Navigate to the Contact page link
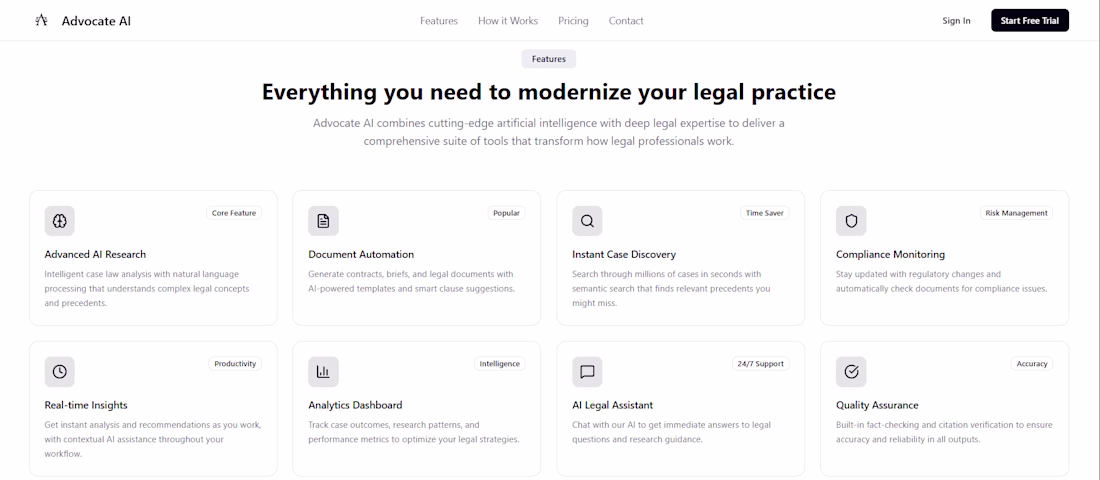The image size is (1100, 480). (626, 21)
